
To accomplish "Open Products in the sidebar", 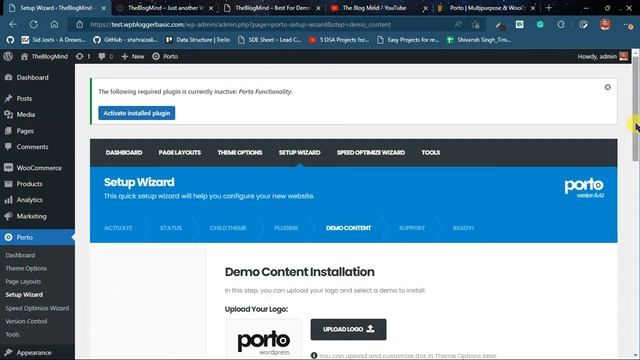I will click(29, 184).
